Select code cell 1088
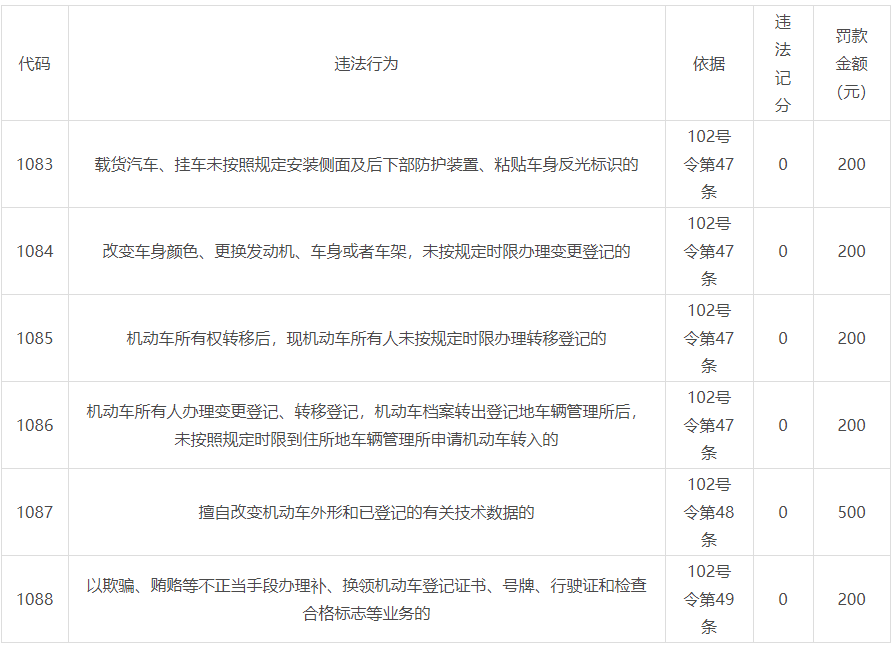 click(34, 599)
